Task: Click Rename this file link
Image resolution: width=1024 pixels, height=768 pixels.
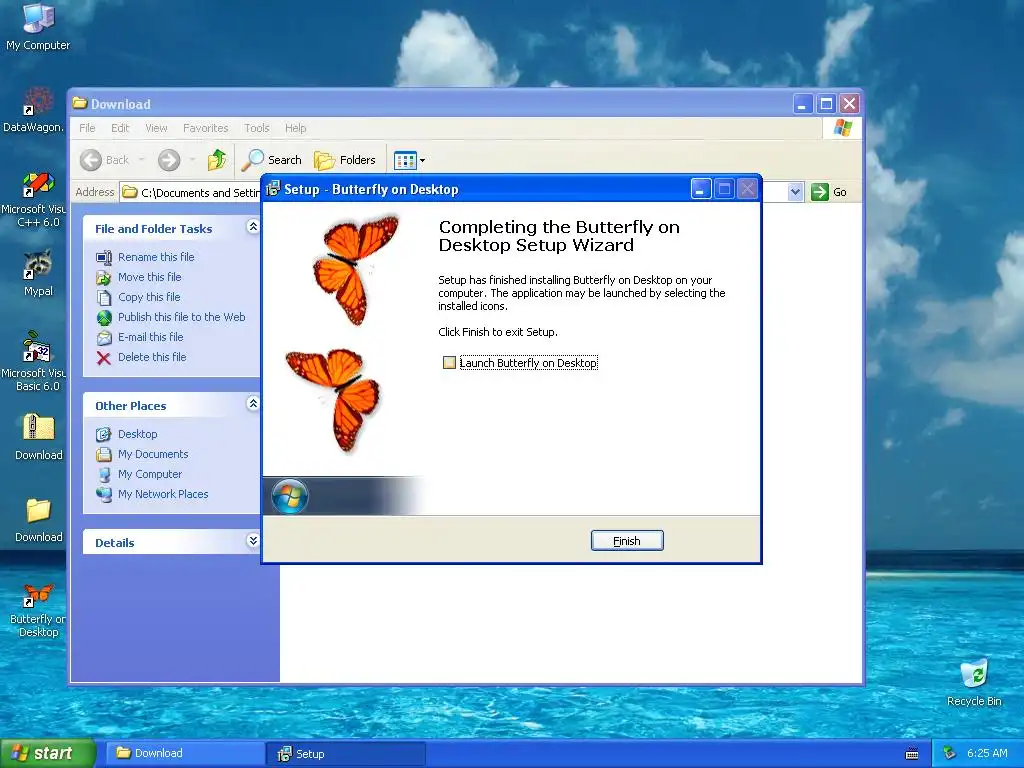Action: [156, 257]
